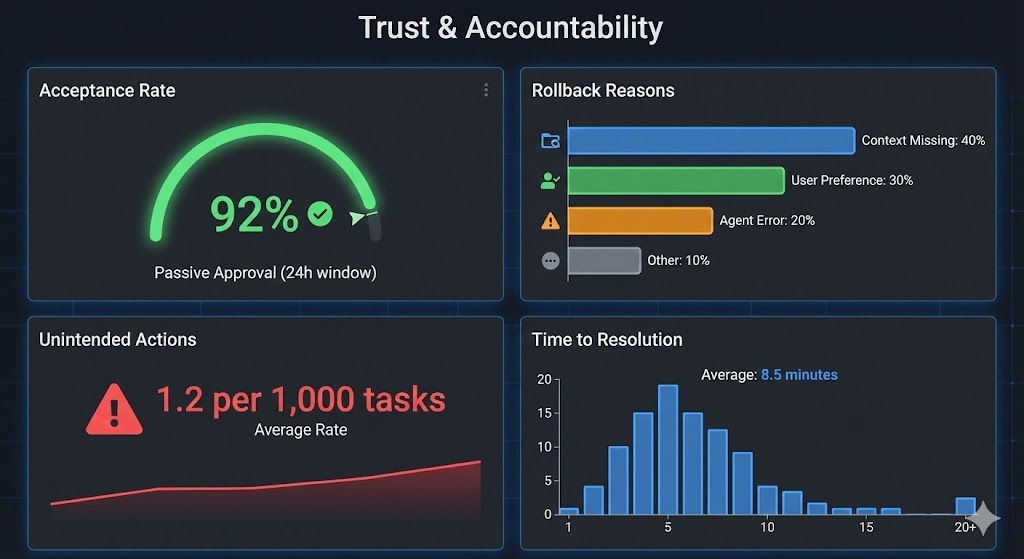The image size is (1024, 559).
Task: Select the gray Other 10% bar
Action: (604, 260)
